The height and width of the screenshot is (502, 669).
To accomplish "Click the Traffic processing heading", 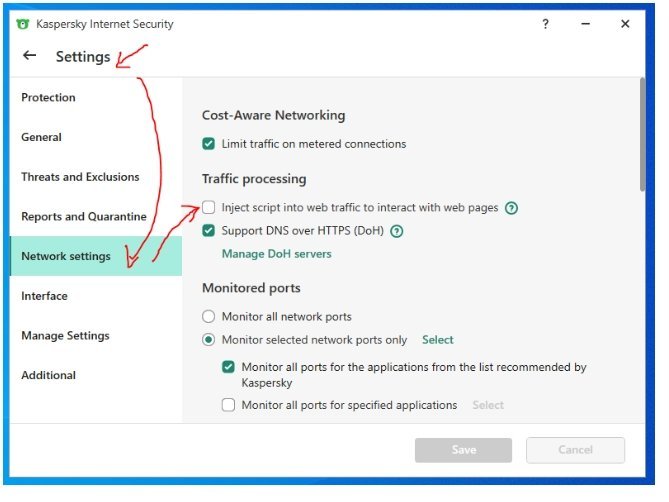I will [254, 179].
